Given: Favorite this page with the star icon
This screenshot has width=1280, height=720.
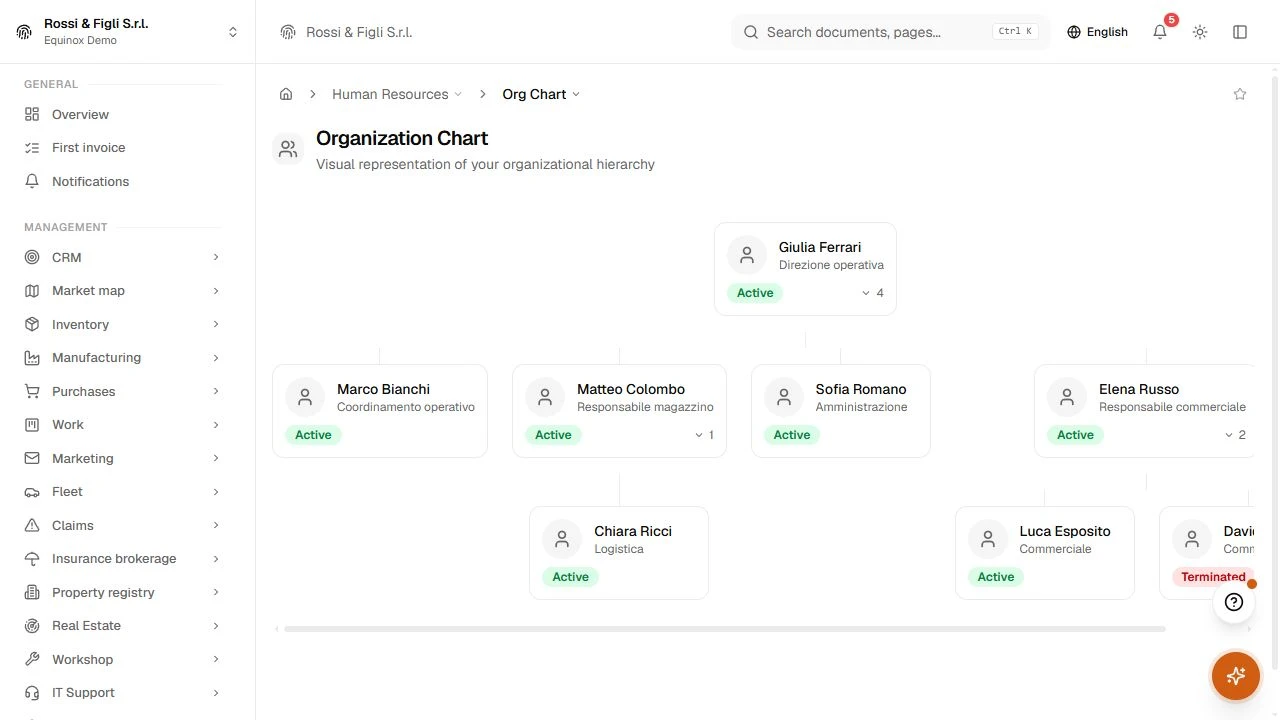Looking at the screenshot, I should pos(1240,94).
